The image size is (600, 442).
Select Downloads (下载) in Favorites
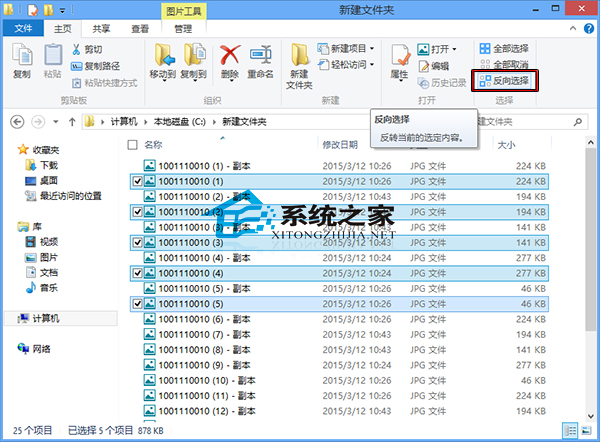(41, 165)
